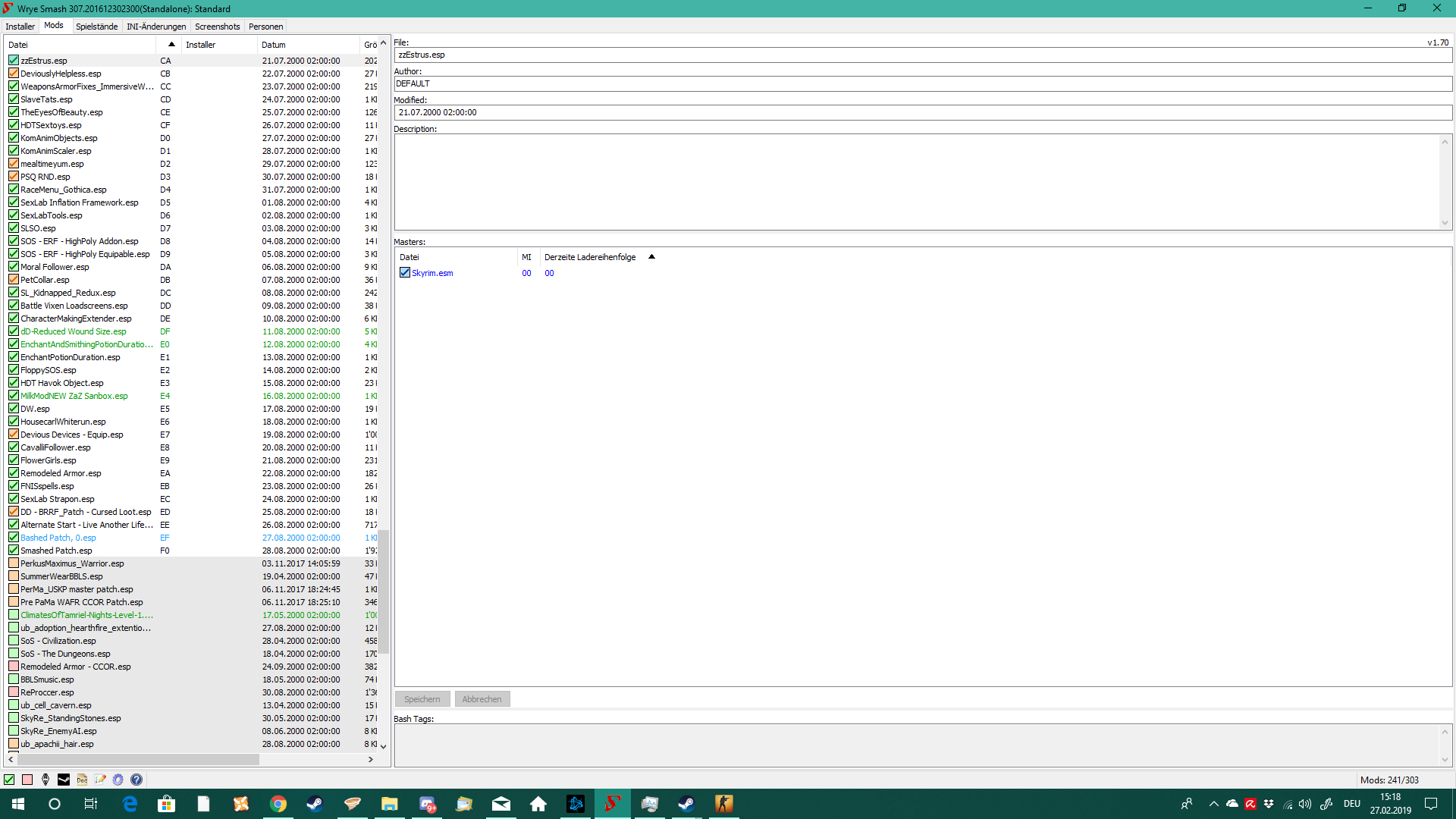Open Microsoft Edge from taskbar
Viewport: 1456px width, 819px height.
pyautogui.click(x=130, y=804)
